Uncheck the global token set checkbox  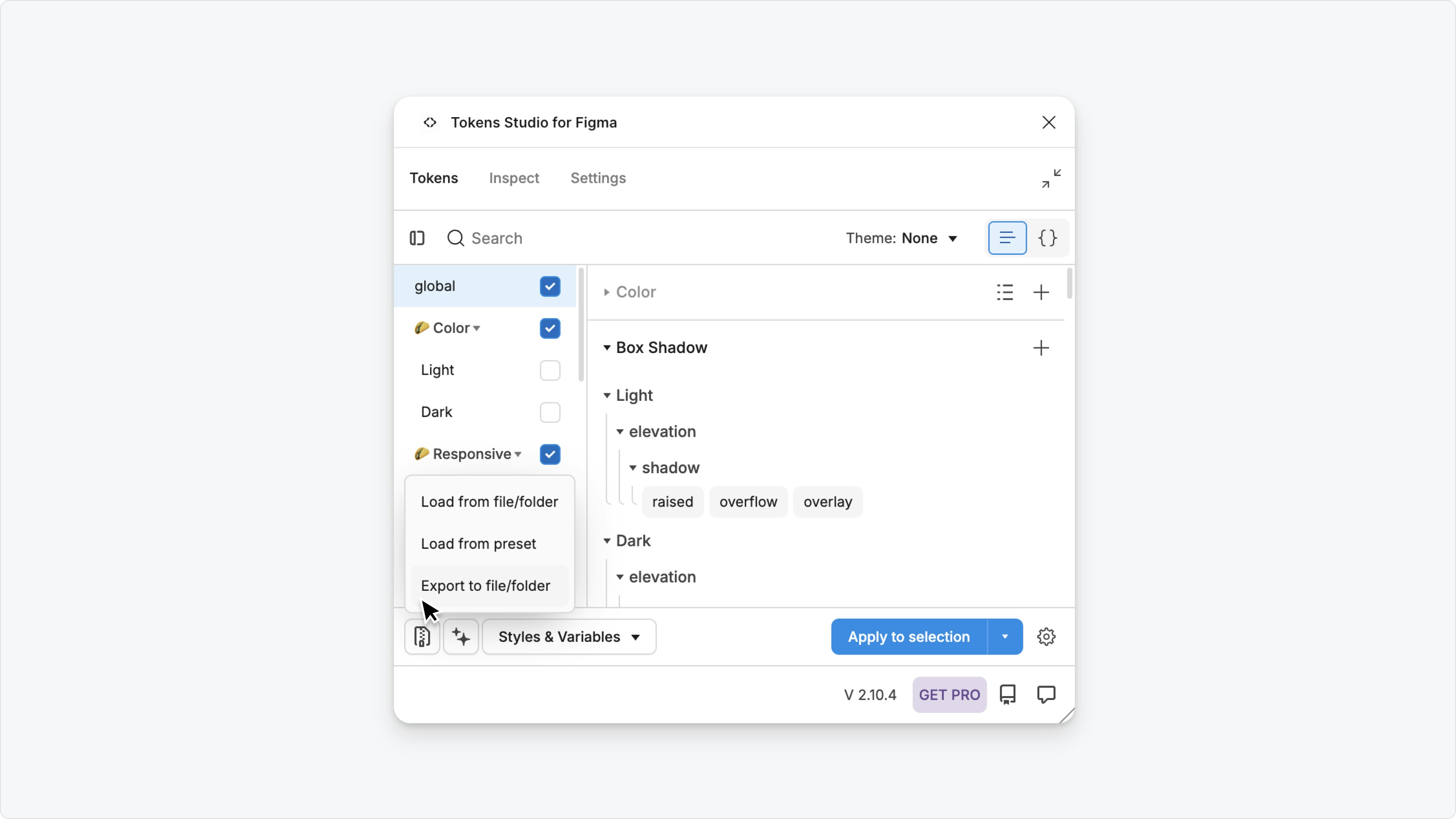click(549, 287)
